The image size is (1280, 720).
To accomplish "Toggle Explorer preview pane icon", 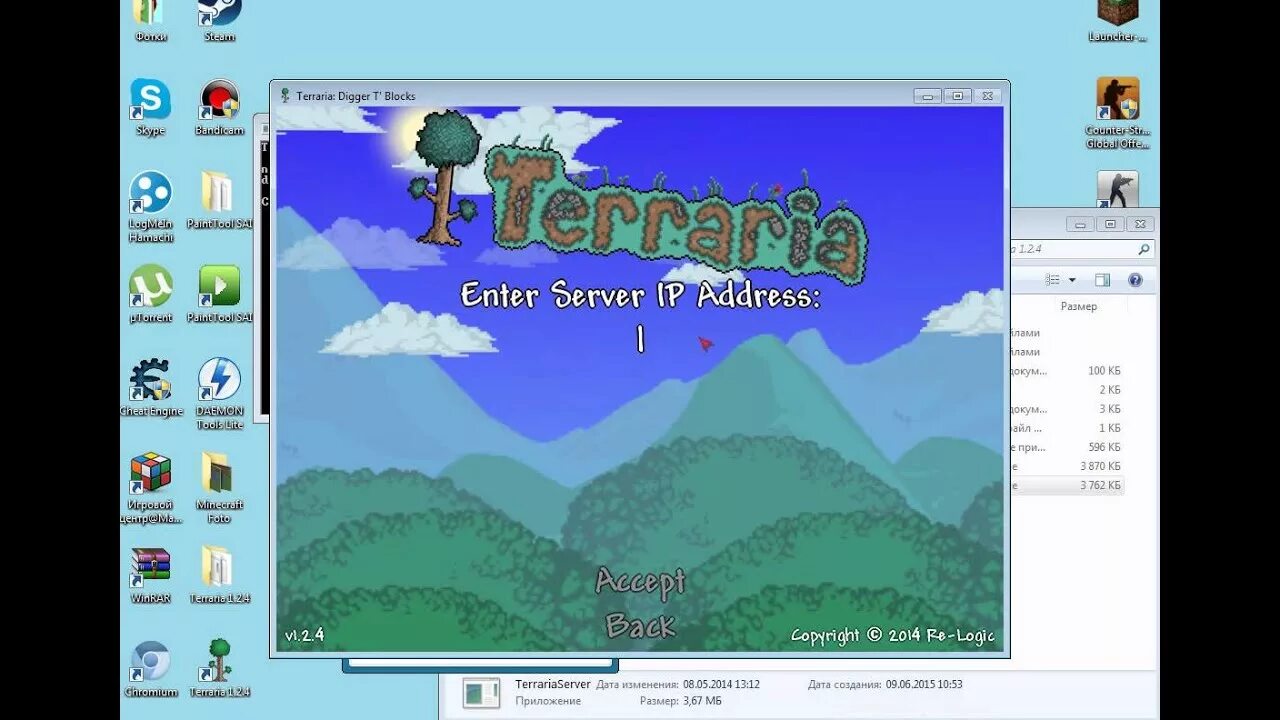I will (1102, 280).
